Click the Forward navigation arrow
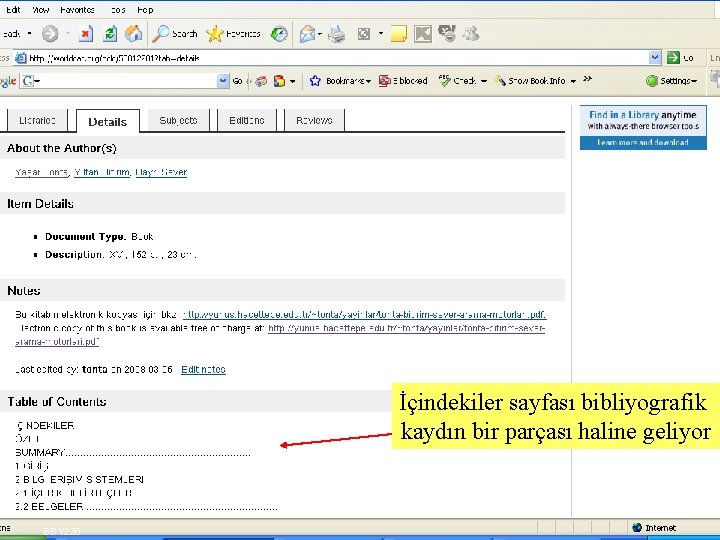Screen dimensions: 720x540 point(50,34)
